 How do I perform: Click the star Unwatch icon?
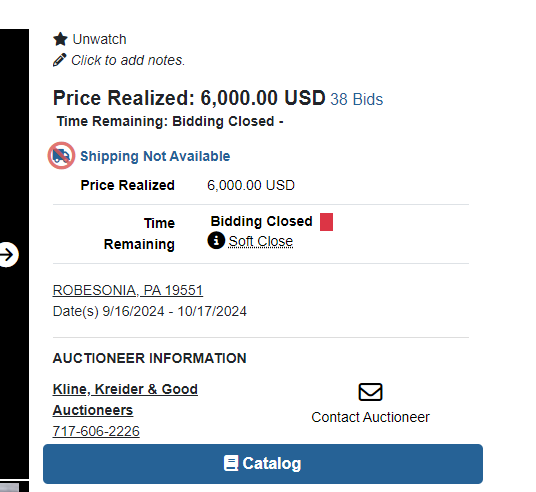pyautogui.click(x=61, y=39)
